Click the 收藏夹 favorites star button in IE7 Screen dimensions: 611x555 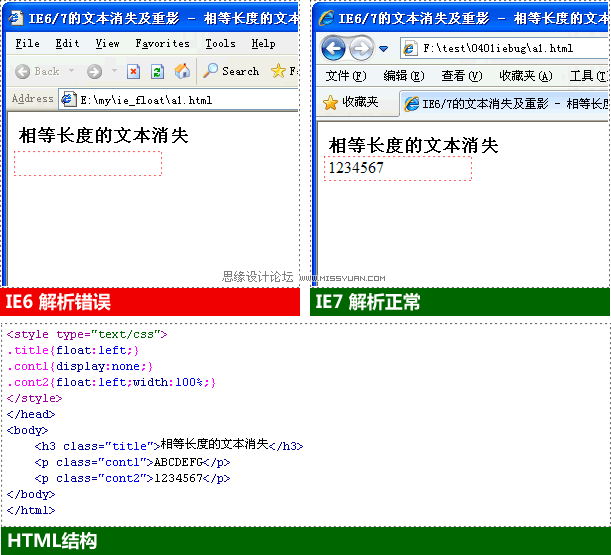(350, 103)
